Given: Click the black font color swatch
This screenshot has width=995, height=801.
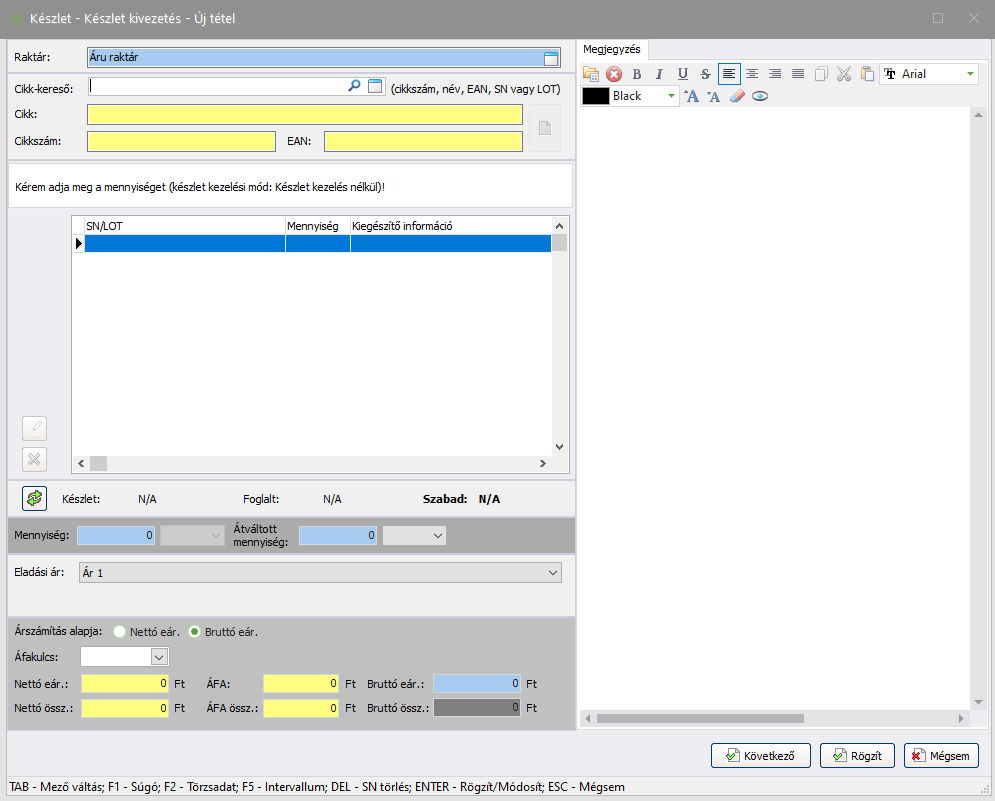Looking at the screenshot, I should coord(596,97).
